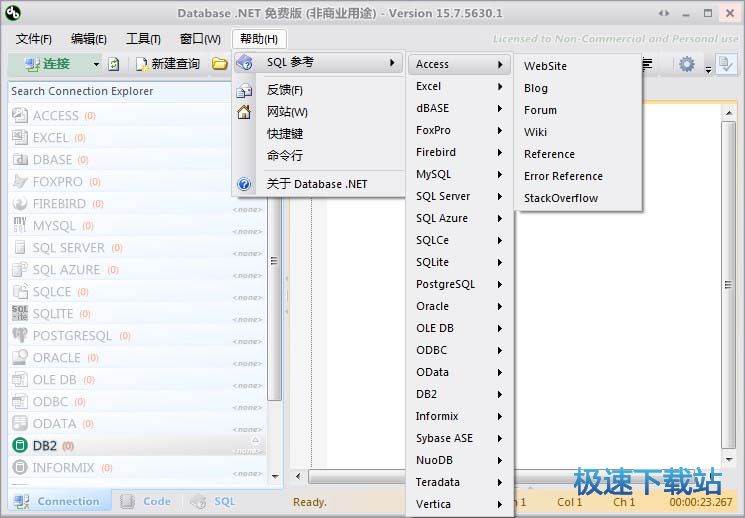Open the settings gear icon in toolbar
Image resolution: width=745 pixels, height=518 pixels.
pos(686,64)
